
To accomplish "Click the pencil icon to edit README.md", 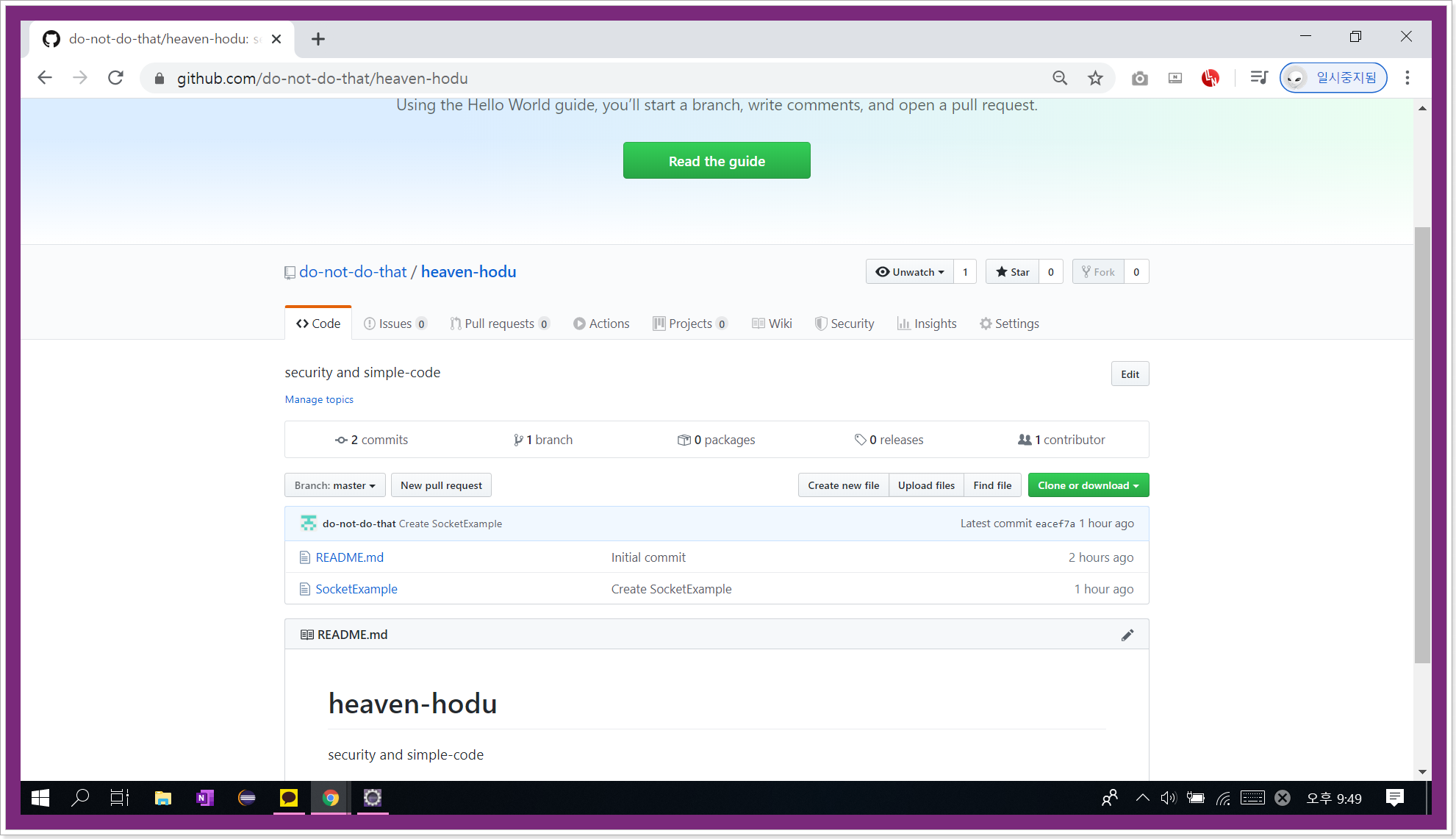I will [x=1127, y=635].
